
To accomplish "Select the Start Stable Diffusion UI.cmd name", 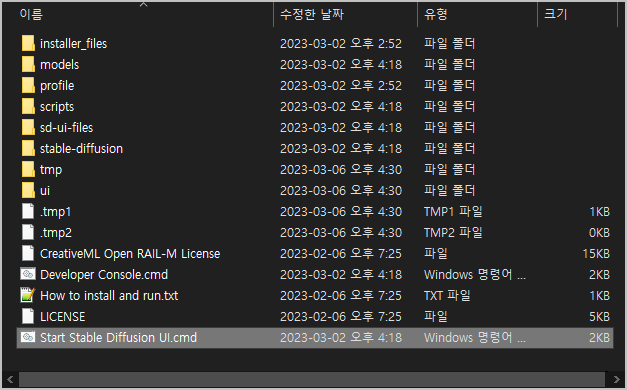I will coord(118,337).
